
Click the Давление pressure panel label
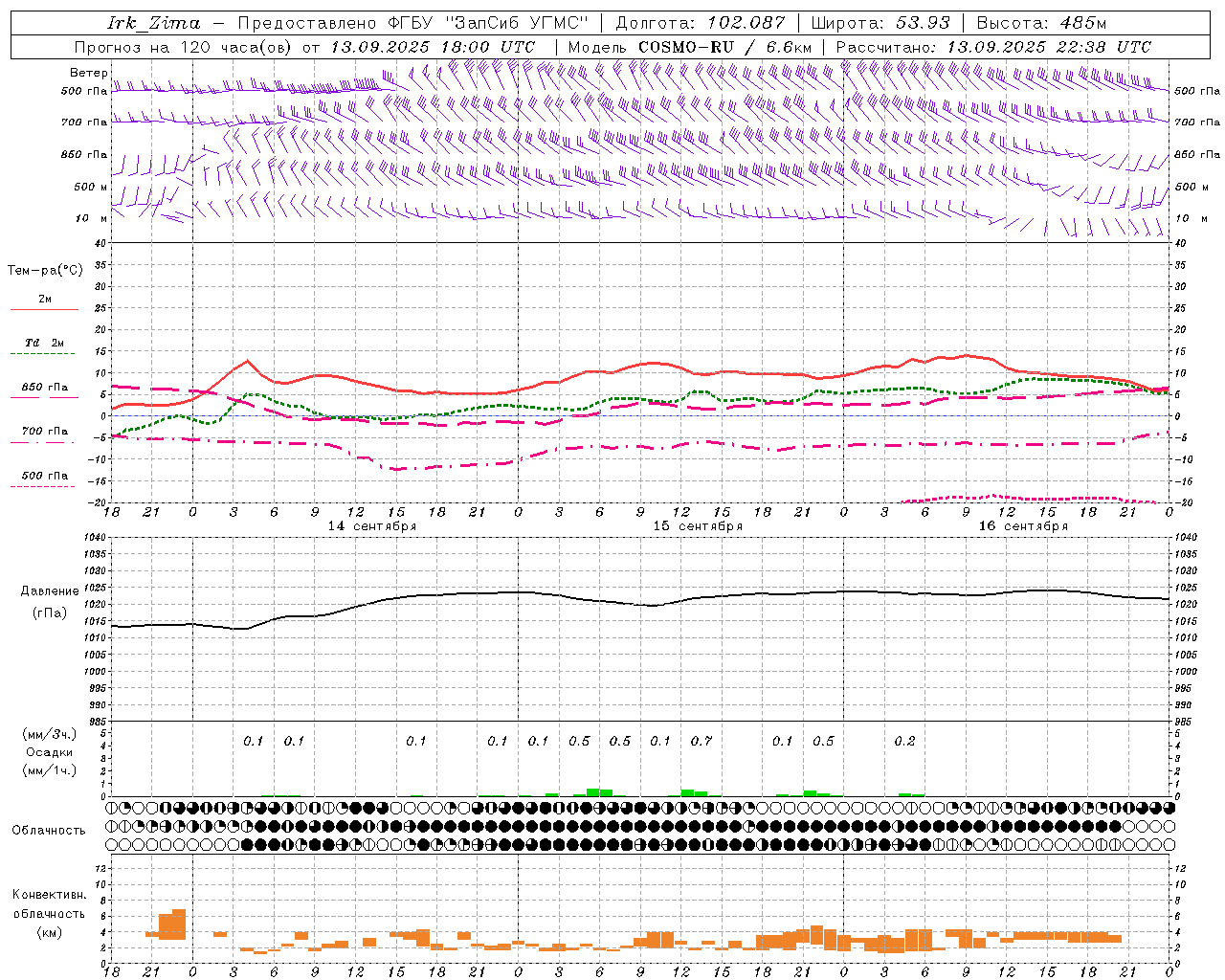50,591
